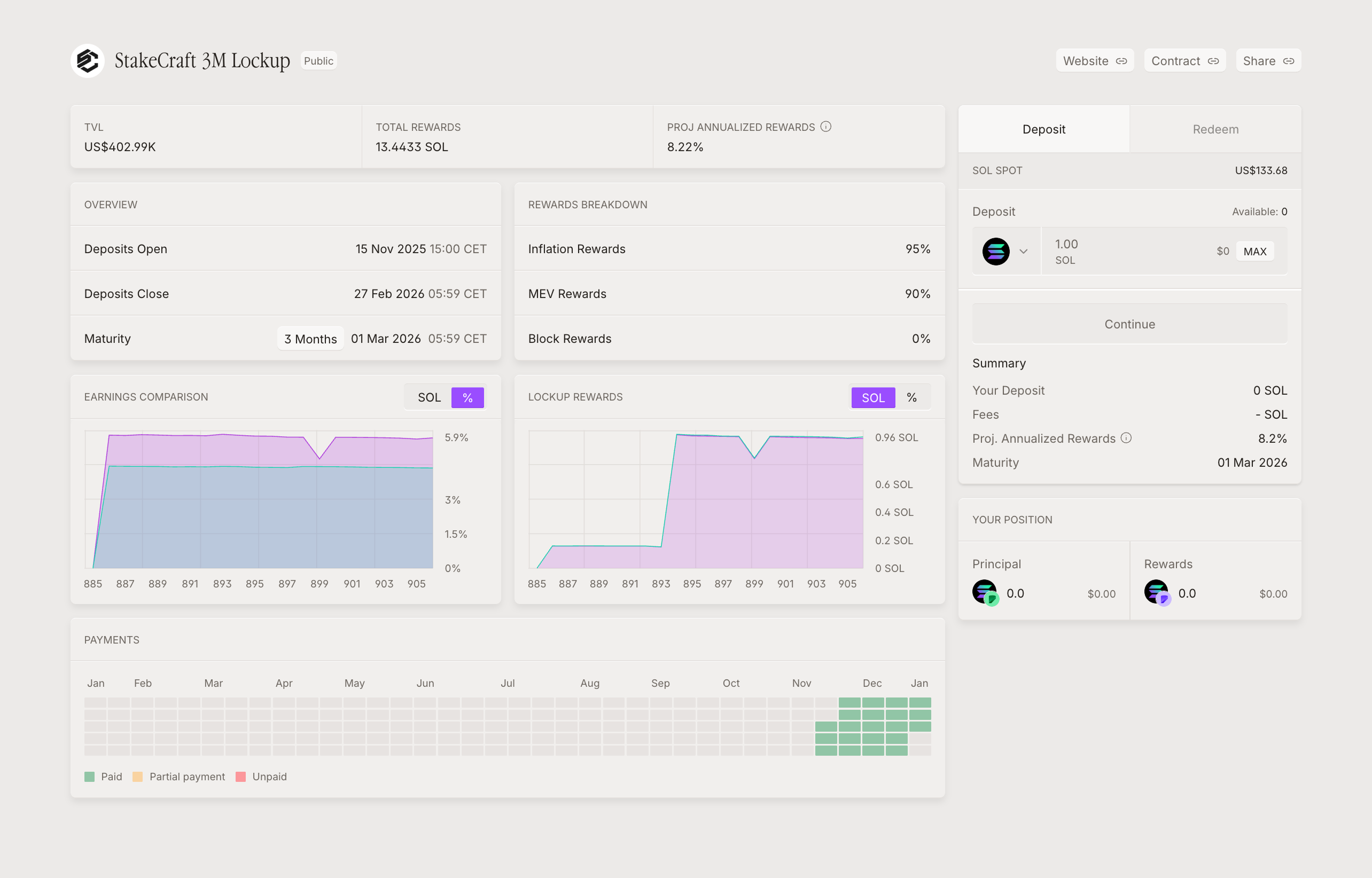Select SOL view in Lockup Rewards
Image resolution: width=1372 pixels, height=878 pixels.
pos(872,397)
